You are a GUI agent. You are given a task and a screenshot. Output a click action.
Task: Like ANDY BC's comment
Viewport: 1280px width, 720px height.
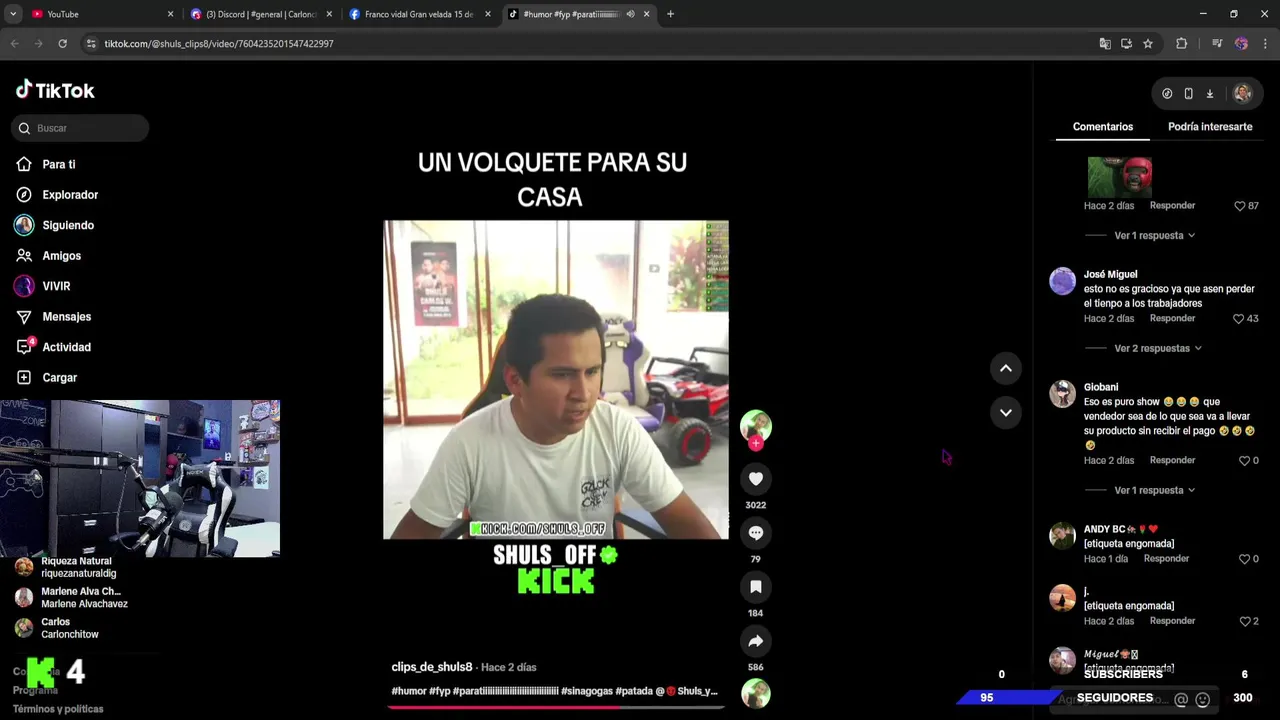(x=1245, y=559)
